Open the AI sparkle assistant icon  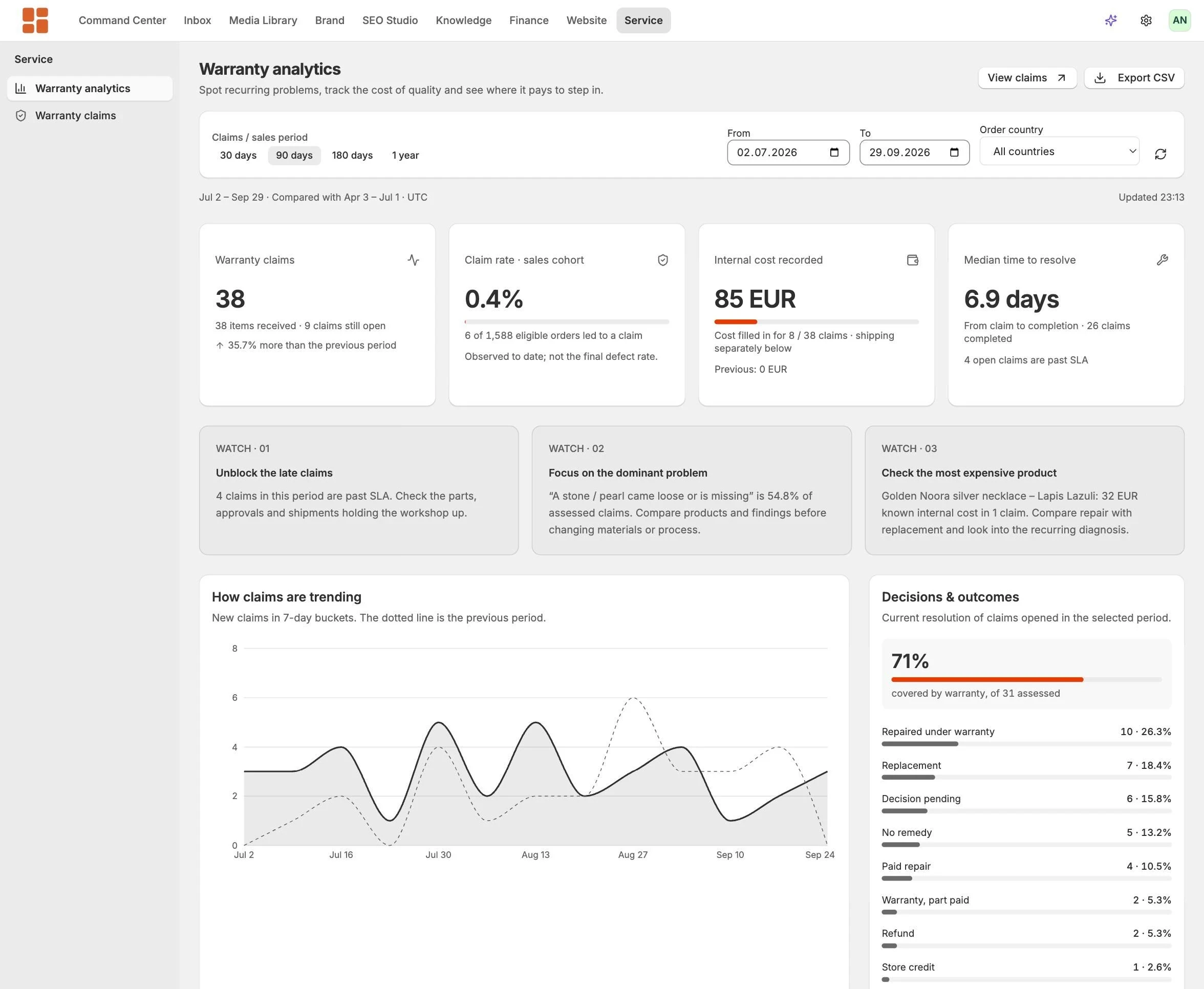tap(1111, 20)
